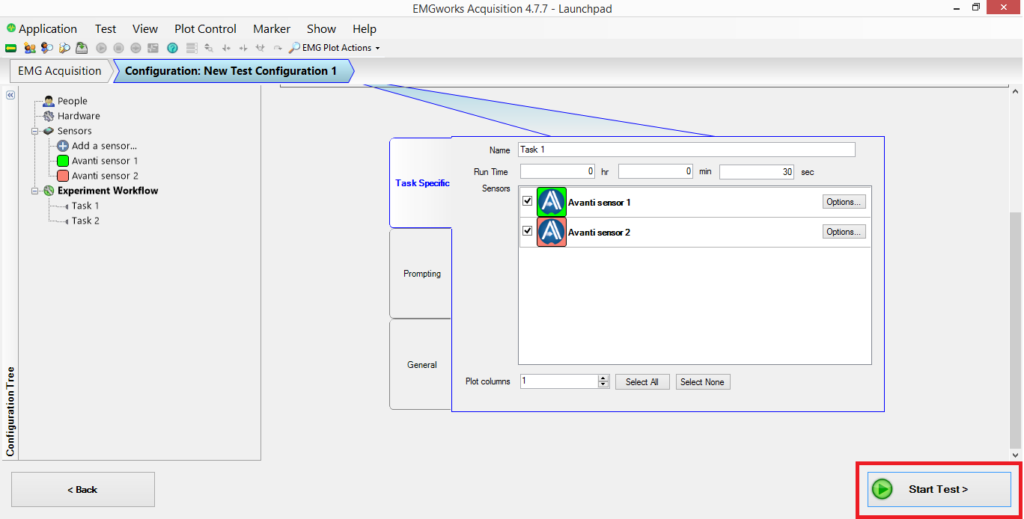Select Avanti sensor 1 in configuration tree
This screenshot has width=1024, height=519.
[104, 161]
